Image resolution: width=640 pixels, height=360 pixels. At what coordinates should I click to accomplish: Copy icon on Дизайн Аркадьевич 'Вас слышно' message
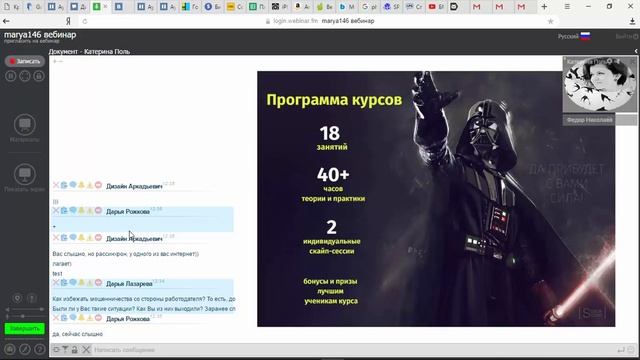click(64, 238)
